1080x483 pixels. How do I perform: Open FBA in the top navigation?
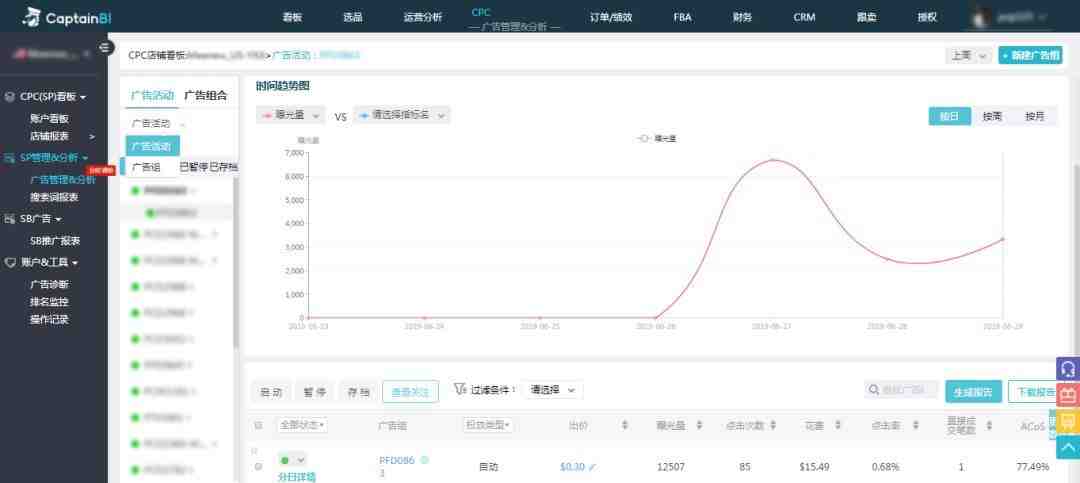pos(683,17)
